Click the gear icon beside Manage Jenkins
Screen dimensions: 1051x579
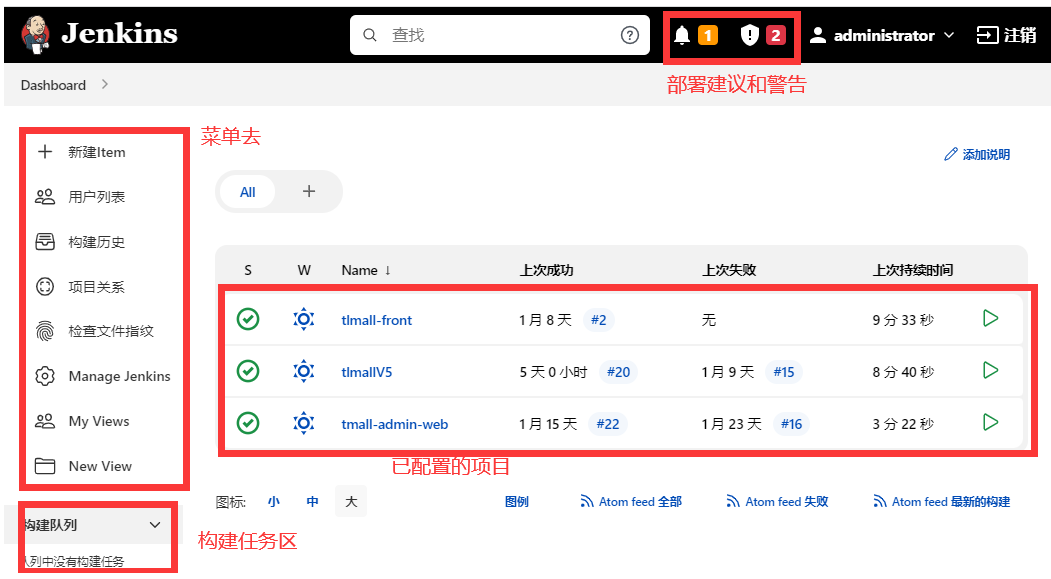point(45,376)
